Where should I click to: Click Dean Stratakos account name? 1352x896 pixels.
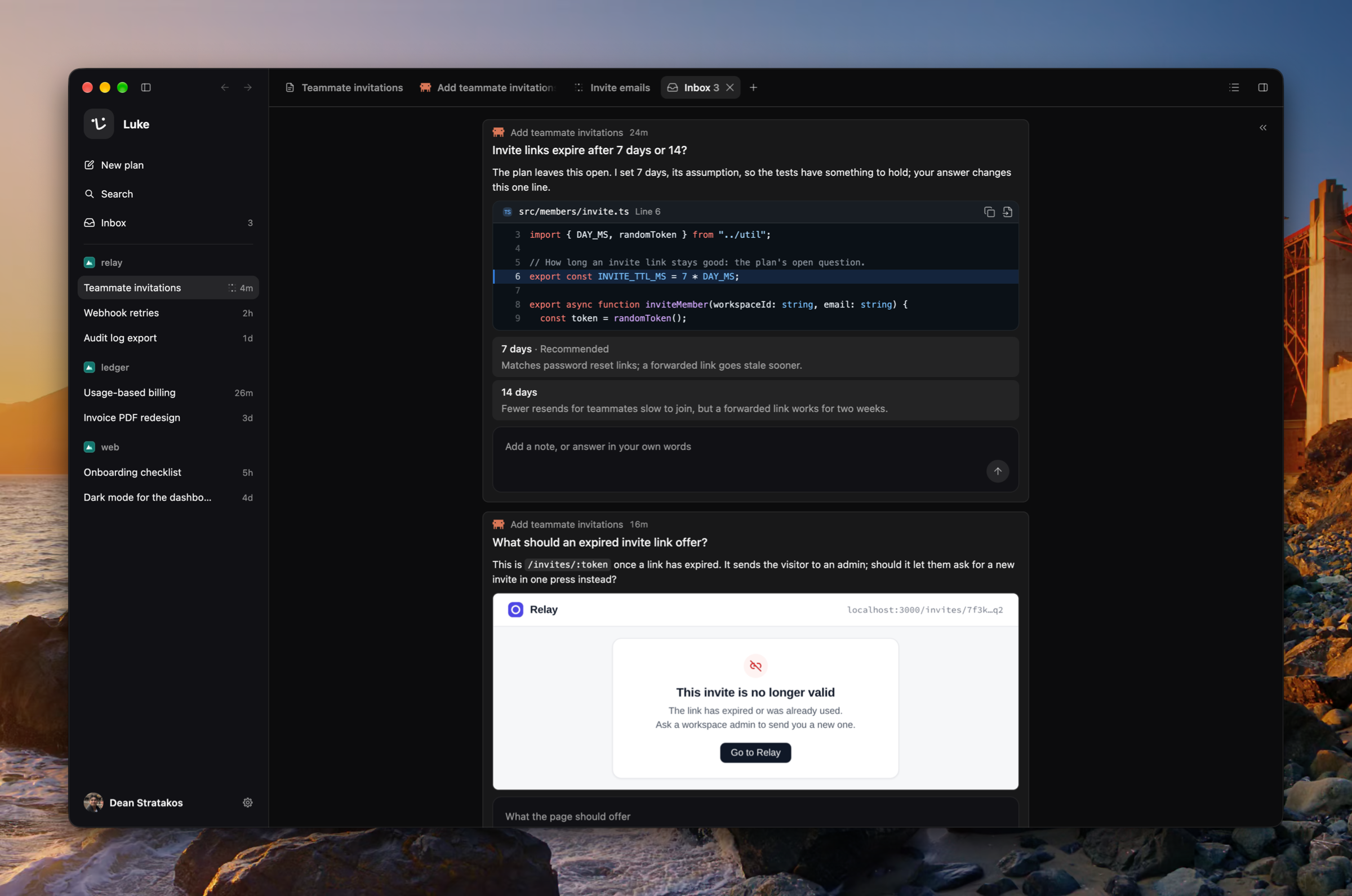(x=146, y=803)
